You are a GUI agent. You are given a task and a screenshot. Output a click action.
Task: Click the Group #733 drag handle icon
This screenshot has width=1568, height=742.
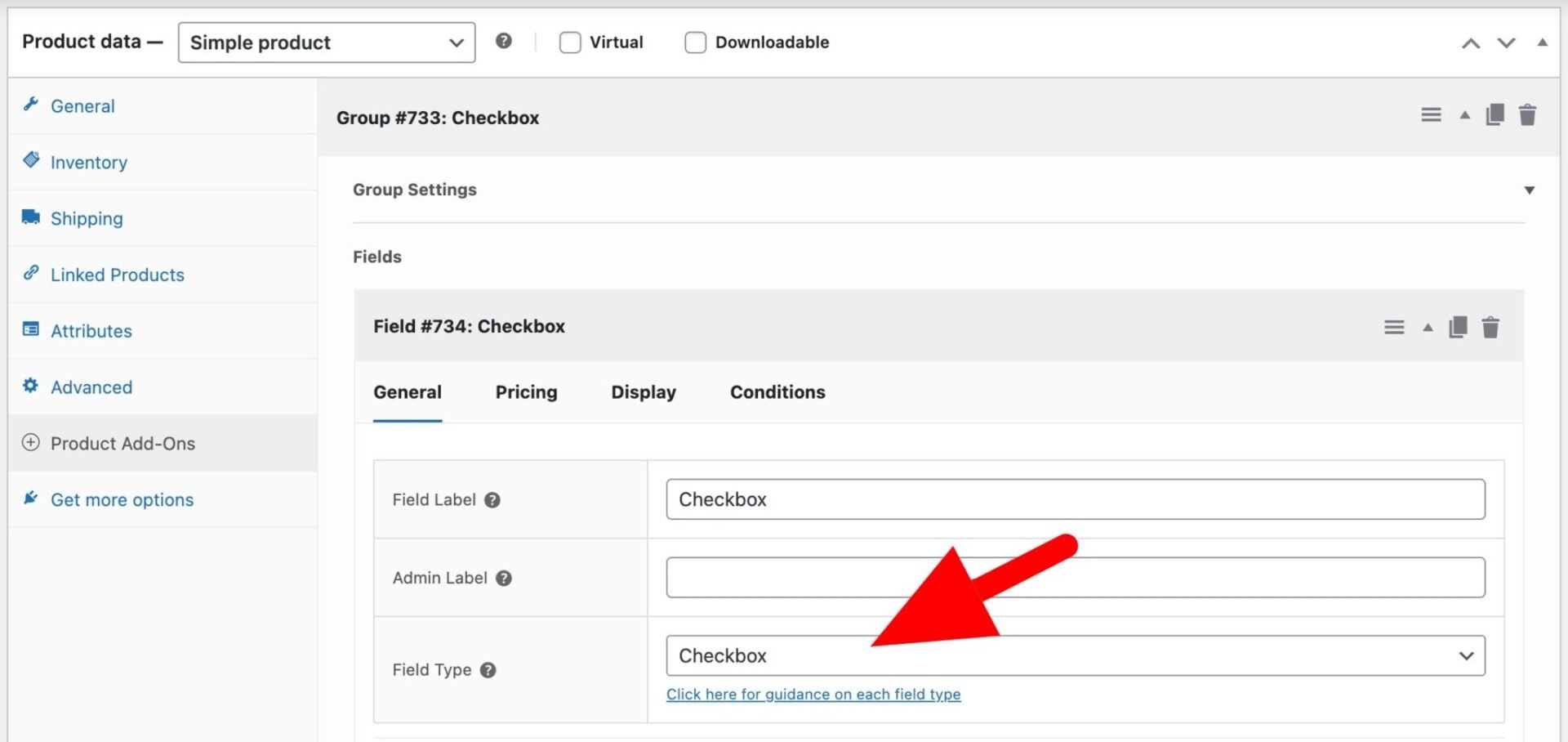(x=1431, y=115)
